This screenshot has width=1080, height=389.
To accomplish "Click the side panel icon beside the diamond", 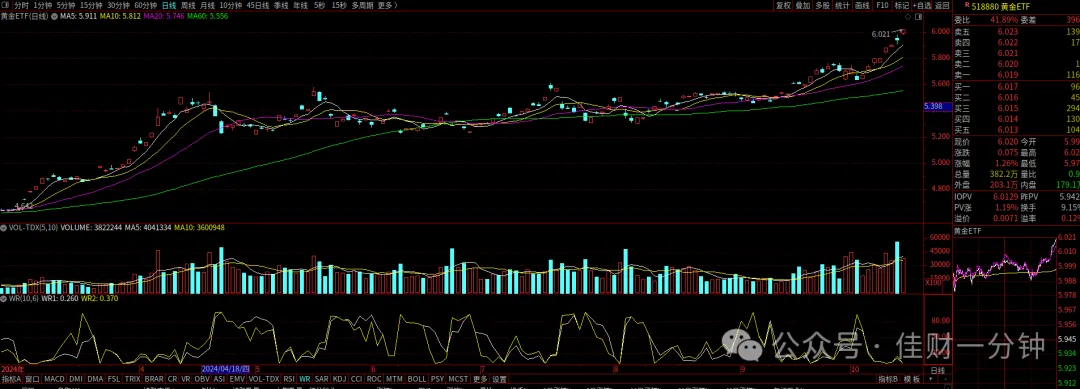I will pyautogui.click(x=919, y=17).
